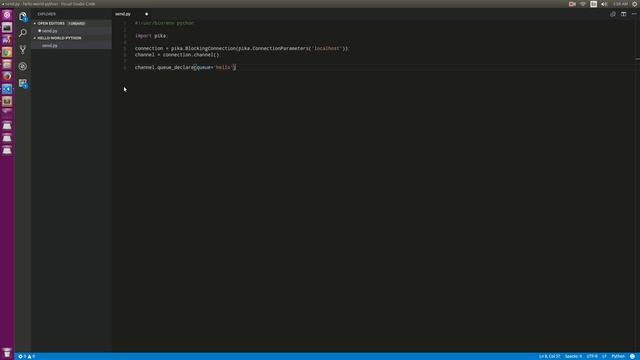This screenshot has width=640, height=360.
Task: Click the 'hello' string in queue_declare
Action: click(x=223, y=67)
